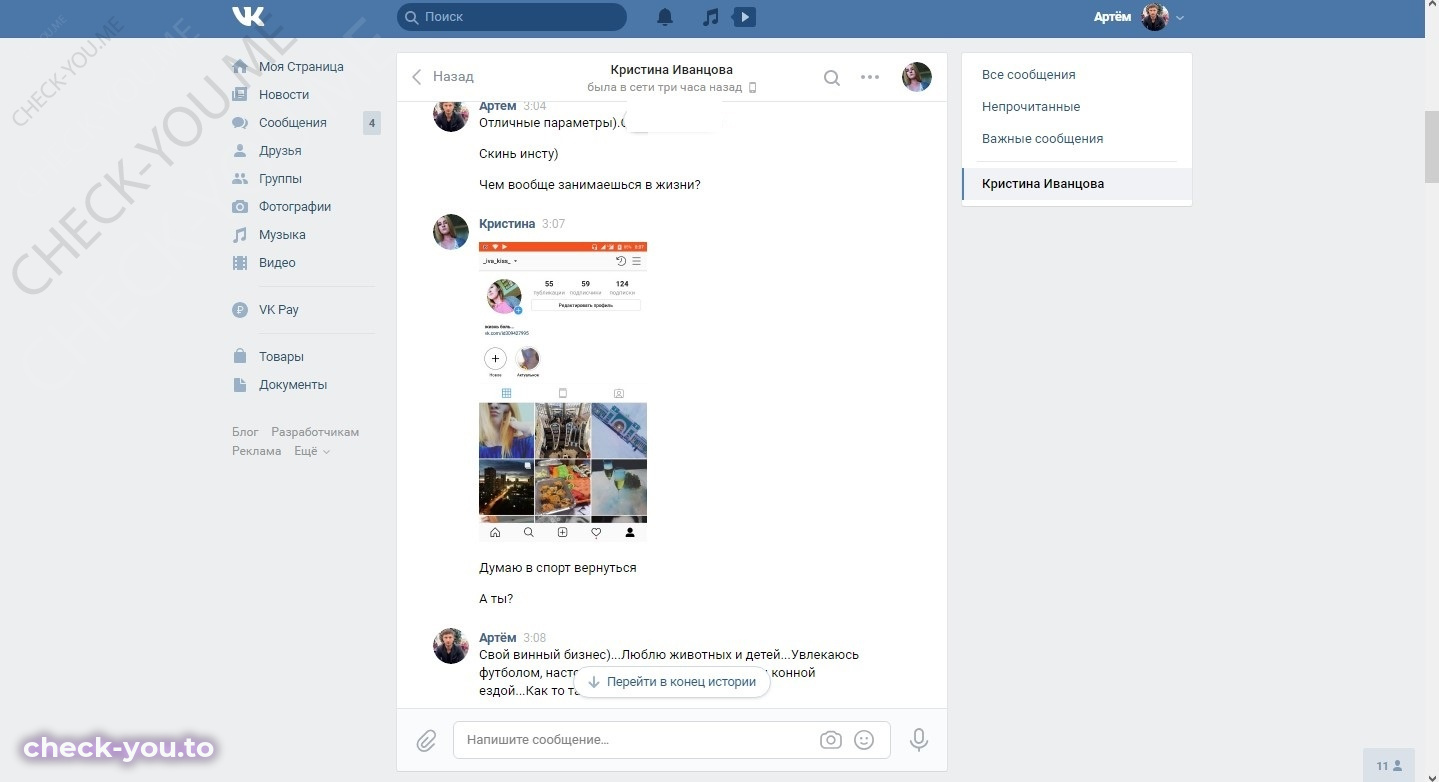Click the film icon beside Видео
Image resolution: width=1439 pixels, height=782 pixels.
point(240,263)
